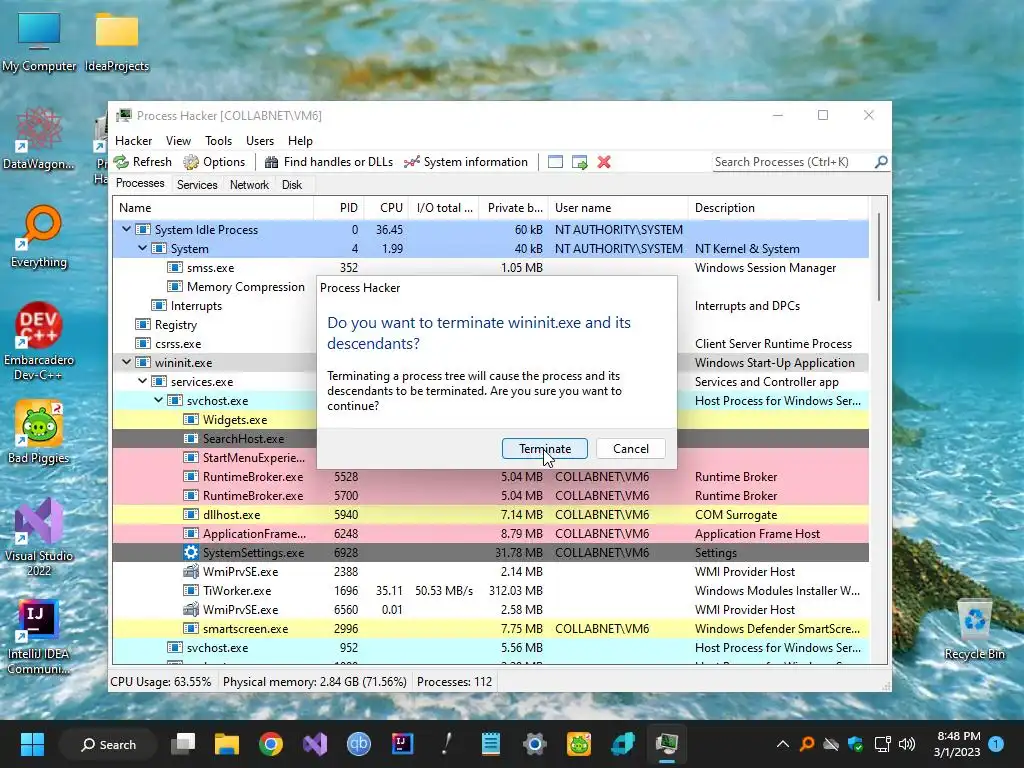
Task: Click the Search Processes input field
Action: 793,162
